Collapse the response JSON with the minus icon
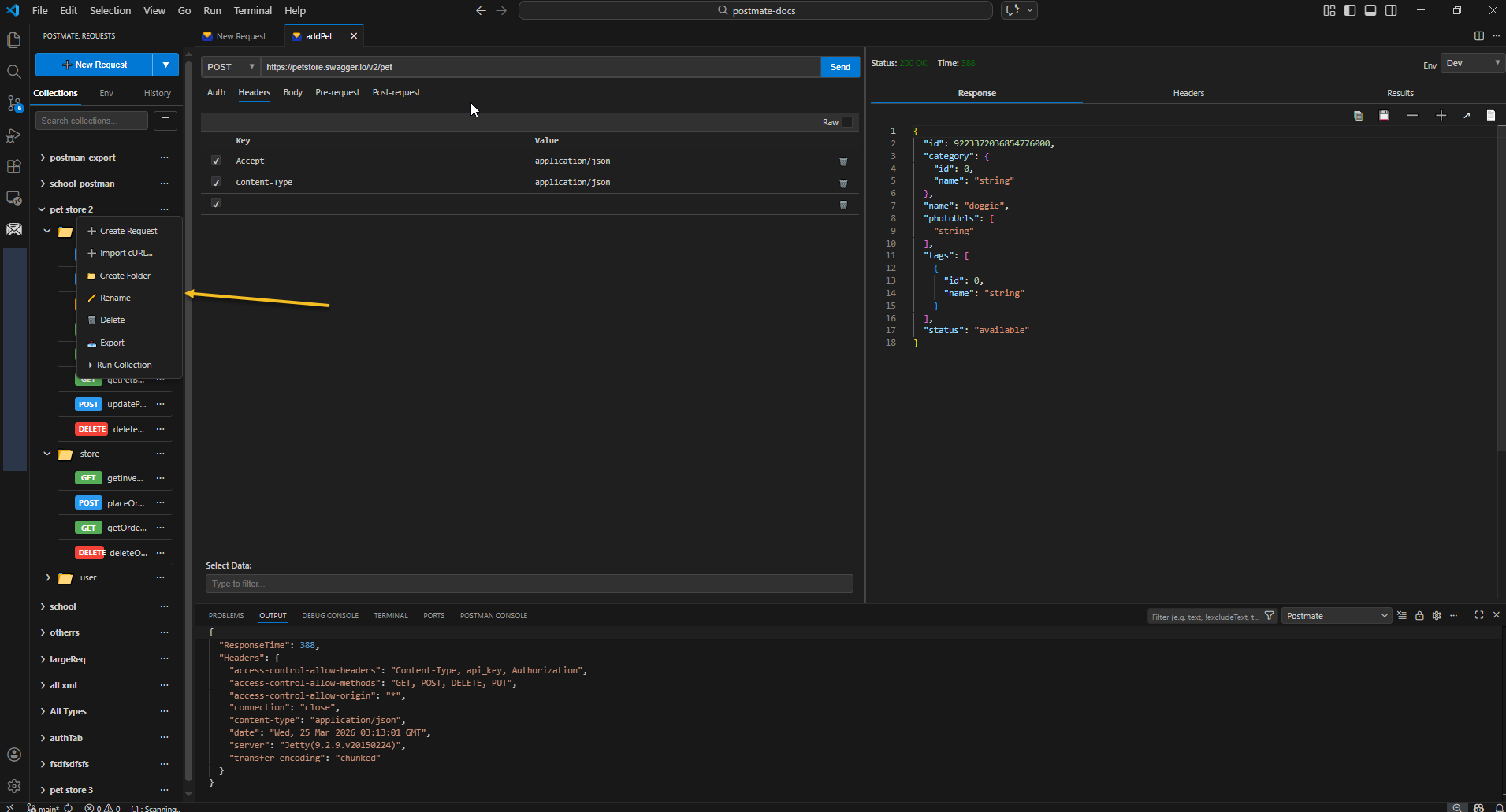Viewport: 1506px width, 812px height. [1411, 115]
